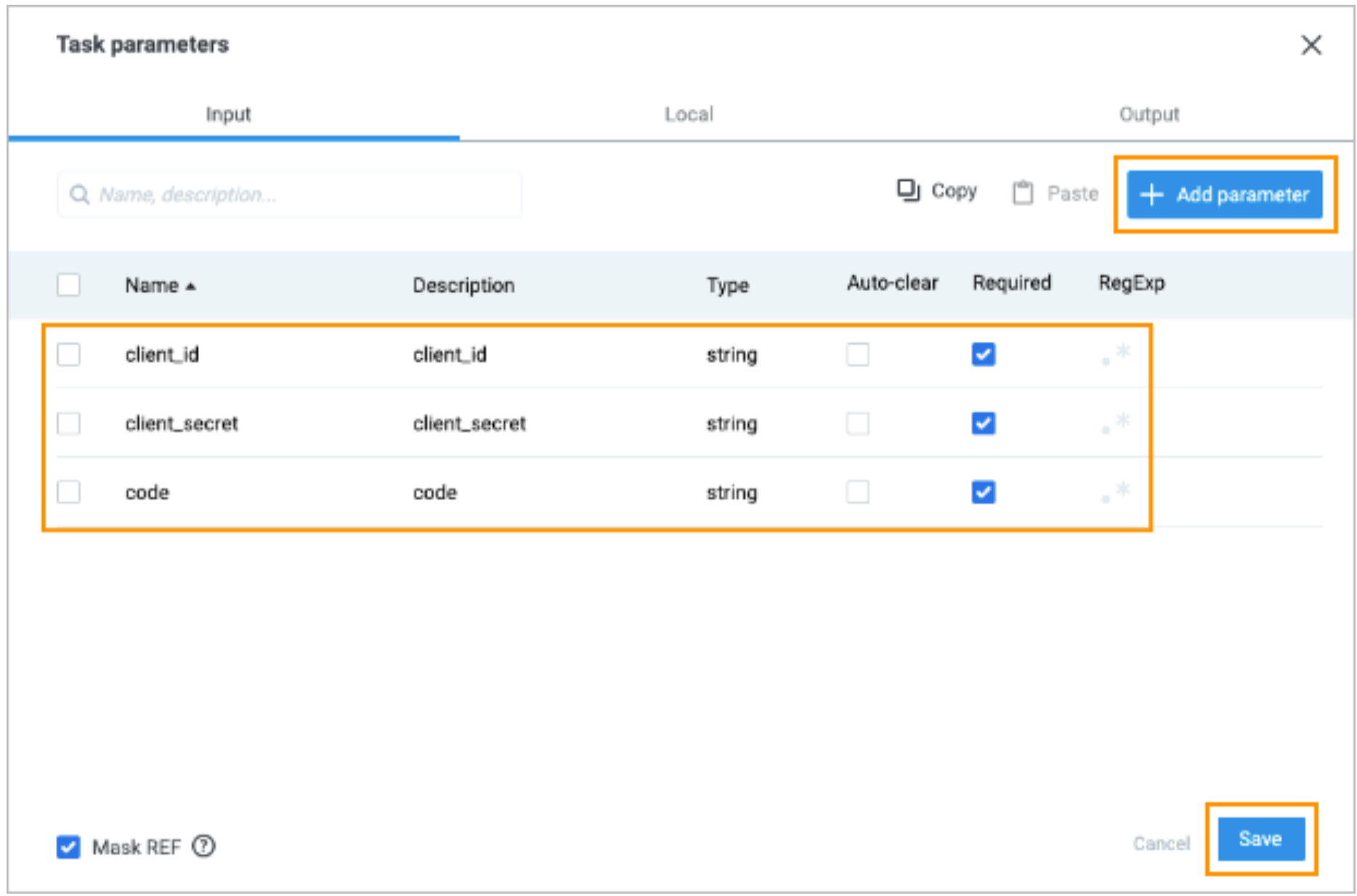This screenshot has height=896, width=1357.
Task: Enable Auto-clear for code
Action: pos(857,492)
